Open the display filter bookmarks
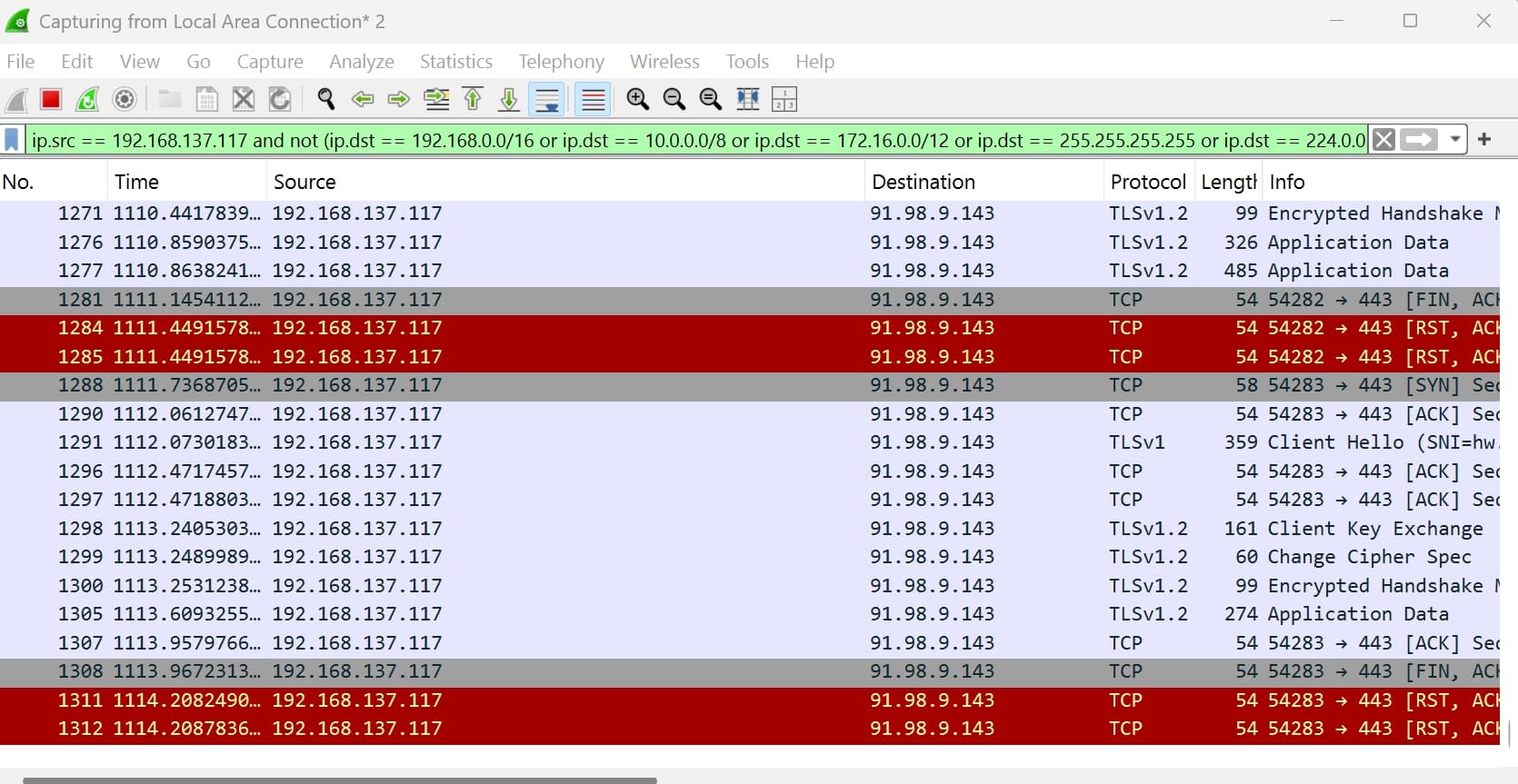Screen dimensions: 1518x784 (x=12, y=140)
